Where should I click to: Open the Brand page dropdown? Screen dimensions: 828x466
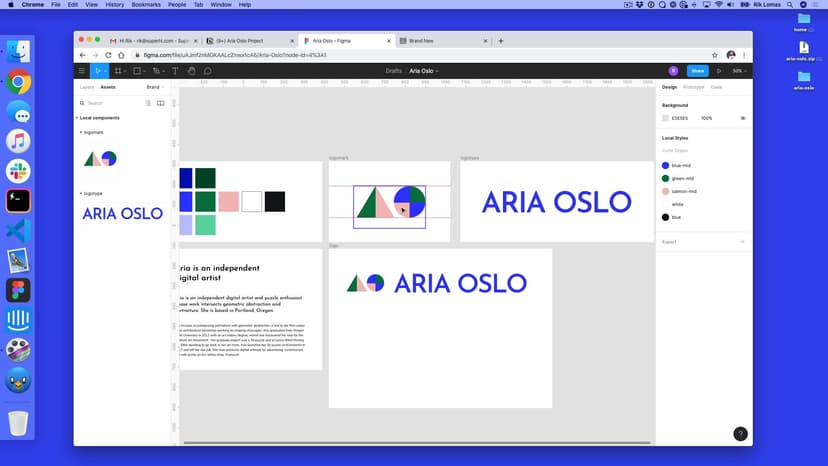[x=155, y=87]
